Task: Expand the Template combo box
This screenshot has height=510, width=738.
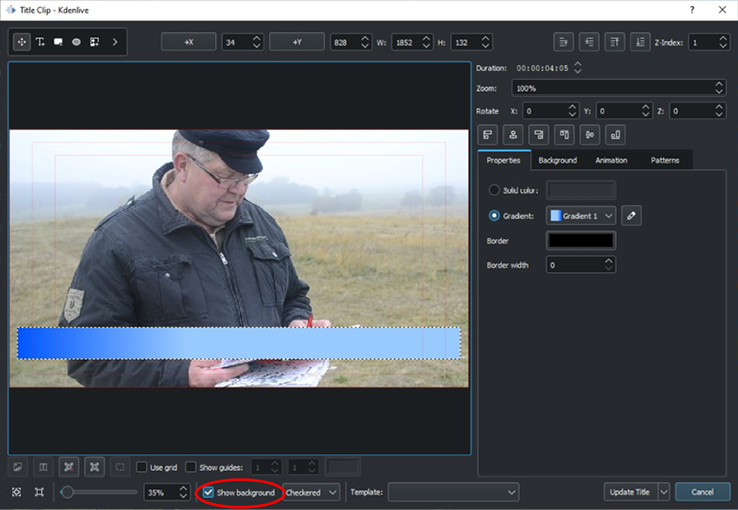Action: (x=453, y=492)
